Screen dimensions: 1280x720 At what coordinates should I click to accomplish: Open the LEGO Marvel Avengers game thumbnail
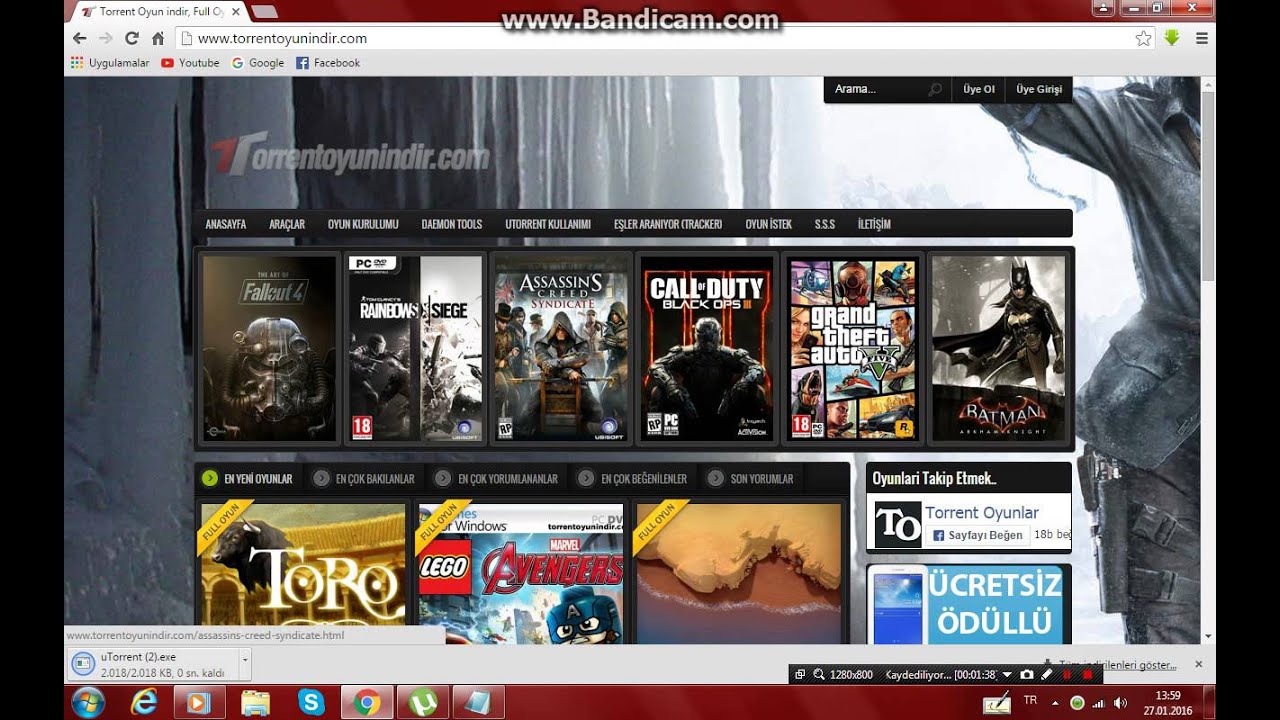(x=521, y=573)
